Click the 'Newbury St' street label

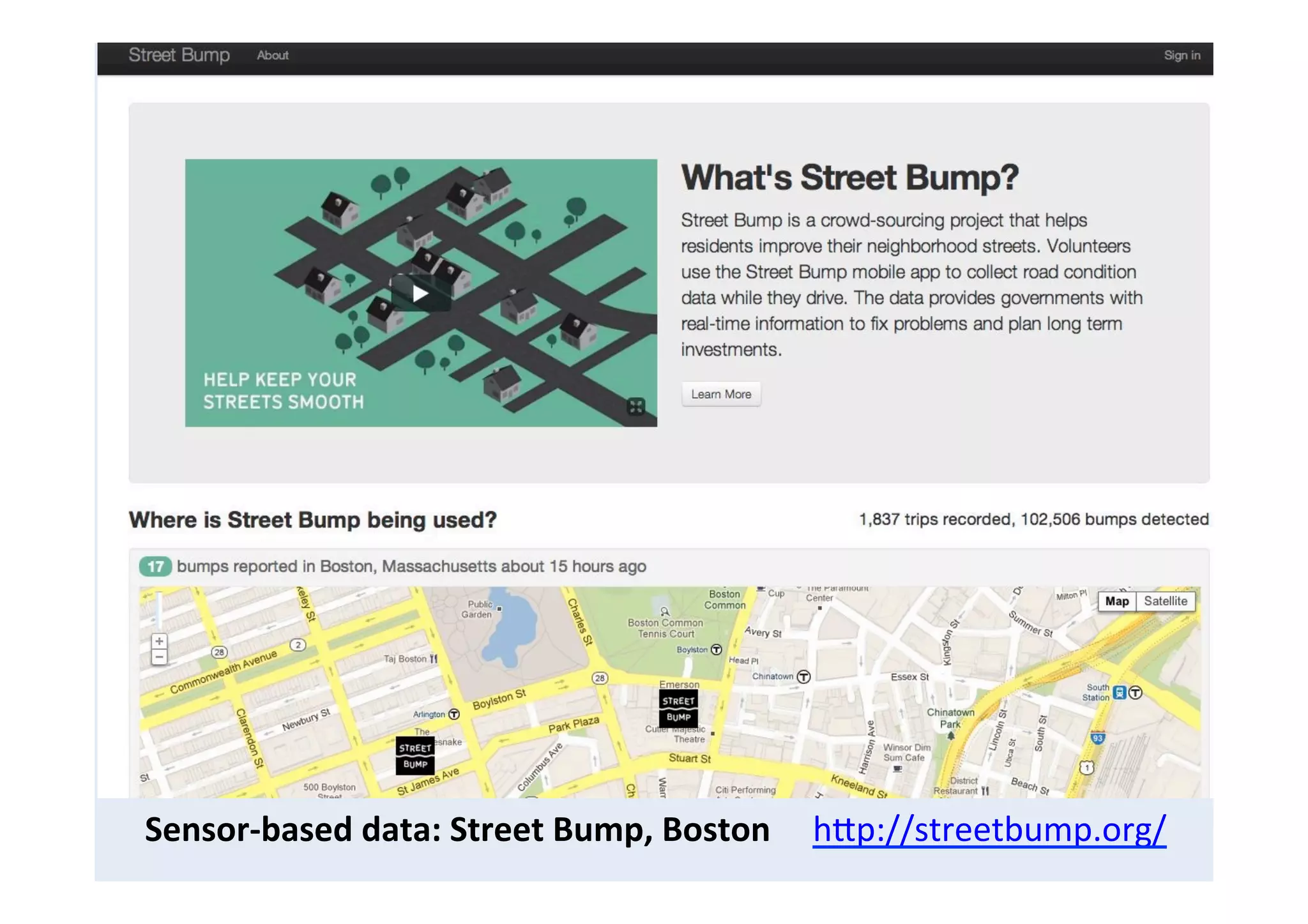[306, 720]
